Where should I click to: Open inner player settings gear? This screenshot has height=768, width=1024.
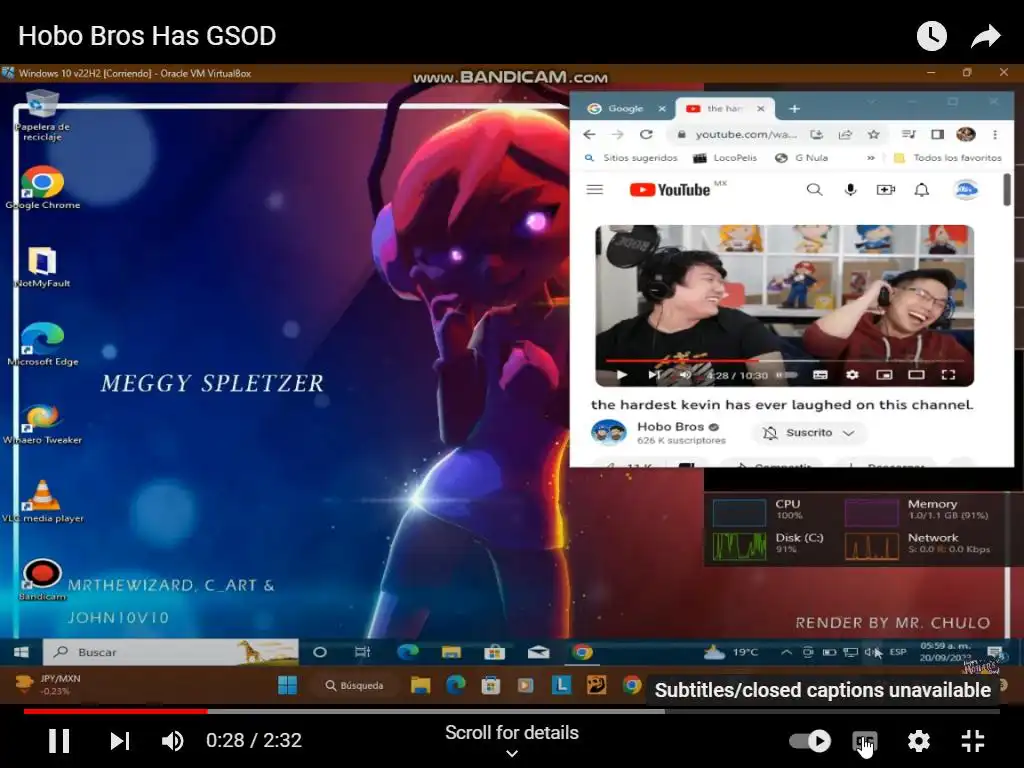click(x=852, y=375)
